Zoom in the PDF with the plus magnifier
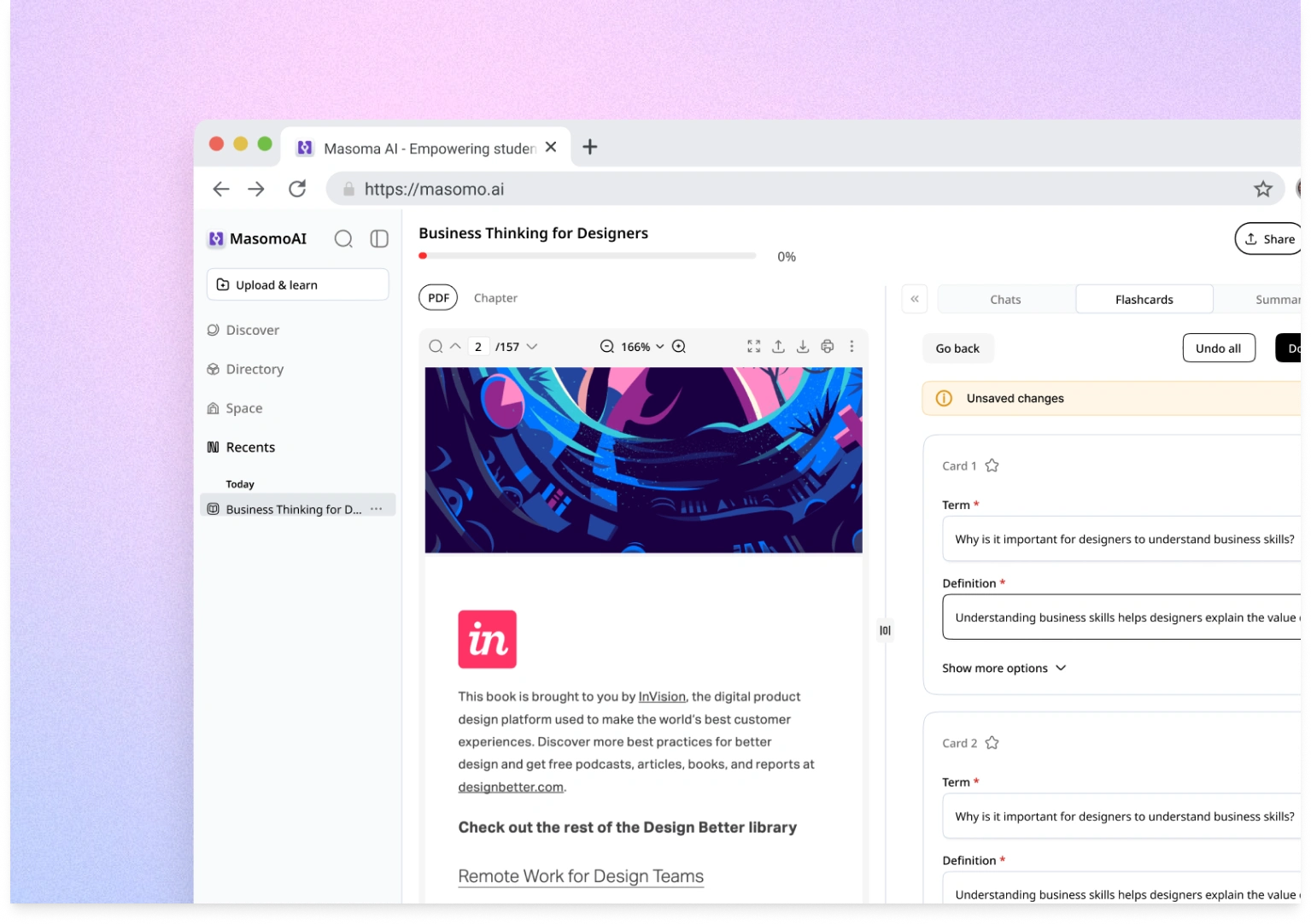 point(679,347)
